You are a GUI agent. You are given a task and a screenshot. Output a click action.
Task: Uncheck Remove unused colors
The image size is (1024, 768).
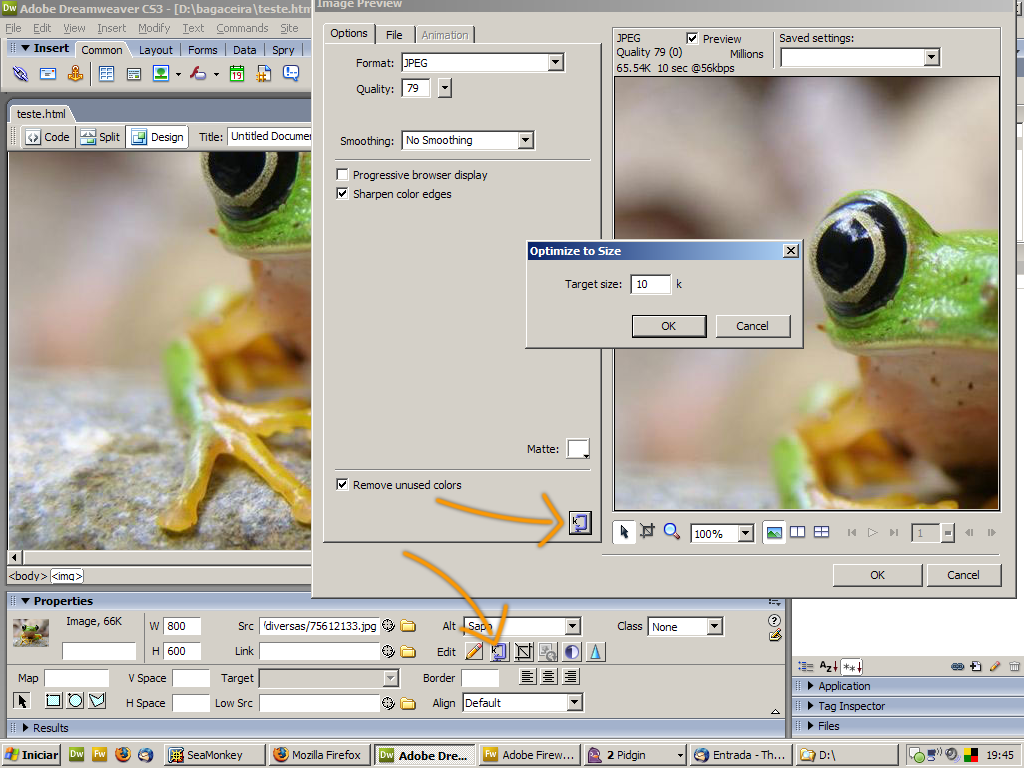[x=342, y=485]
